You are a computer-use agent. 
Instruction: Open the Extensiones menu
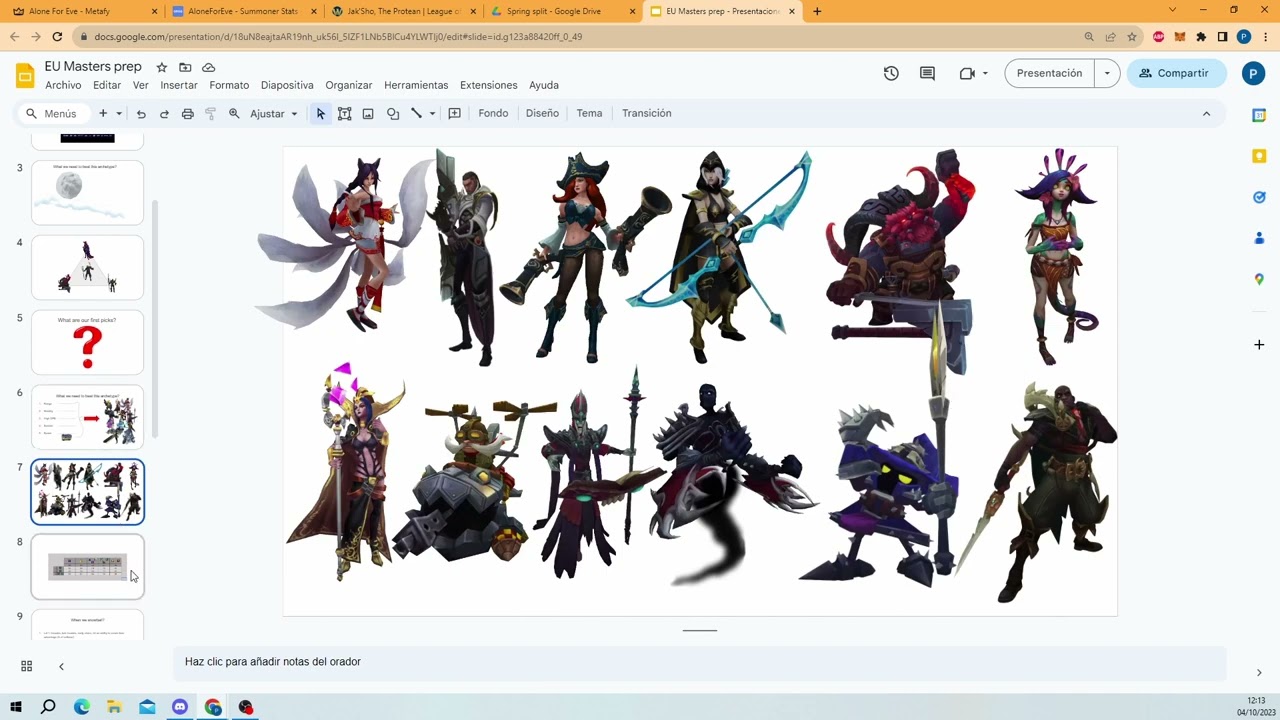pos(489,85)
